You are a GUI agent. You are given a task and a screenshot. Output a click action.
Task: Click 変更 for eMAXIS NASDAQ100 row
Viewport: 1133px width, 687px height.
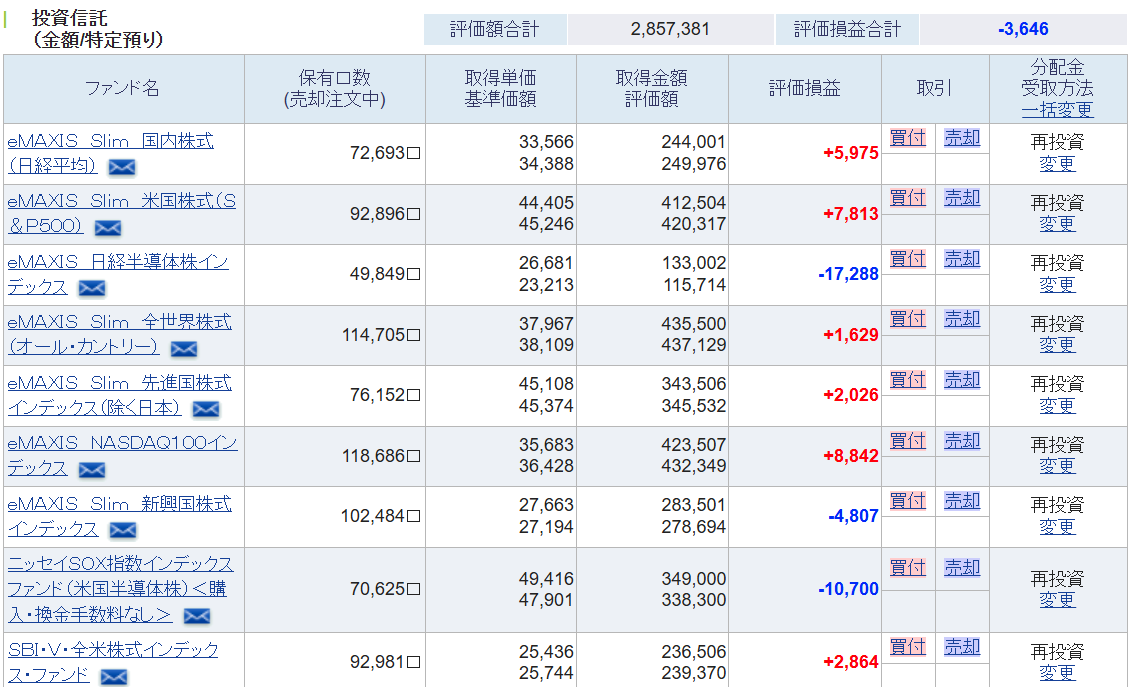tap(1057, 466)
